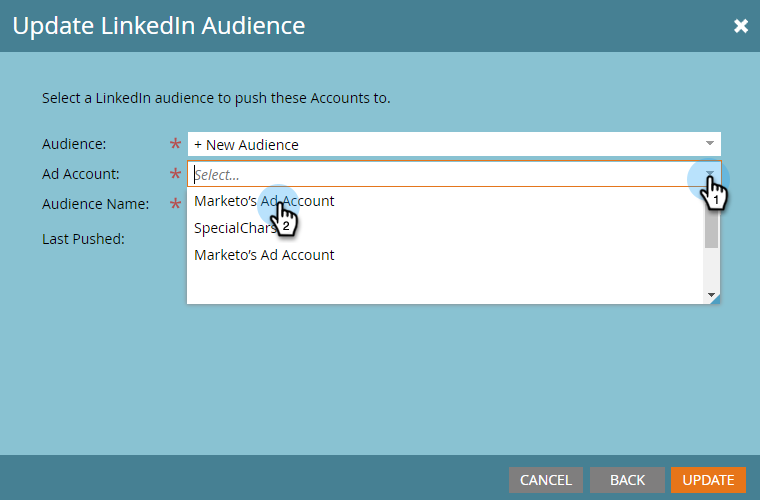Close the Update LinkedIn Audience dialog
The width and height of the screenshot is (760, 500).
pyautogui.click(x=741, y=25)
